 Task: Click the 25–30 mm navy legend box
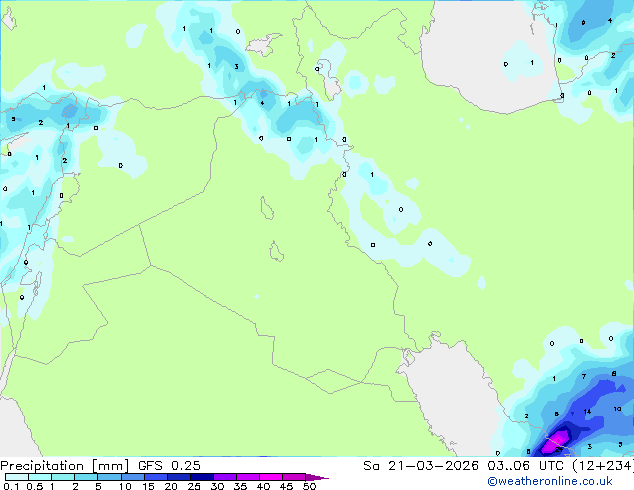tap(202, 477)
